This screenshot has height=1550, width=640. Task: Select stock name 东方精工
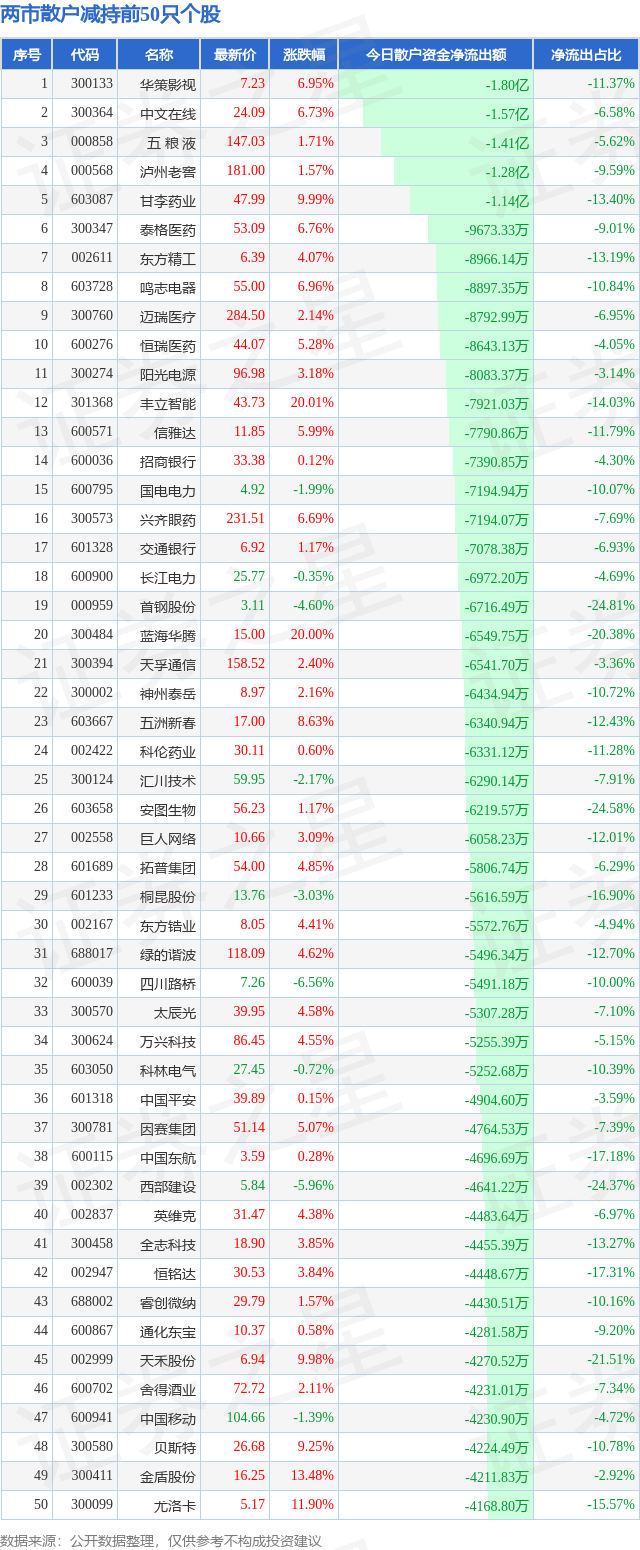pos(168,259)
